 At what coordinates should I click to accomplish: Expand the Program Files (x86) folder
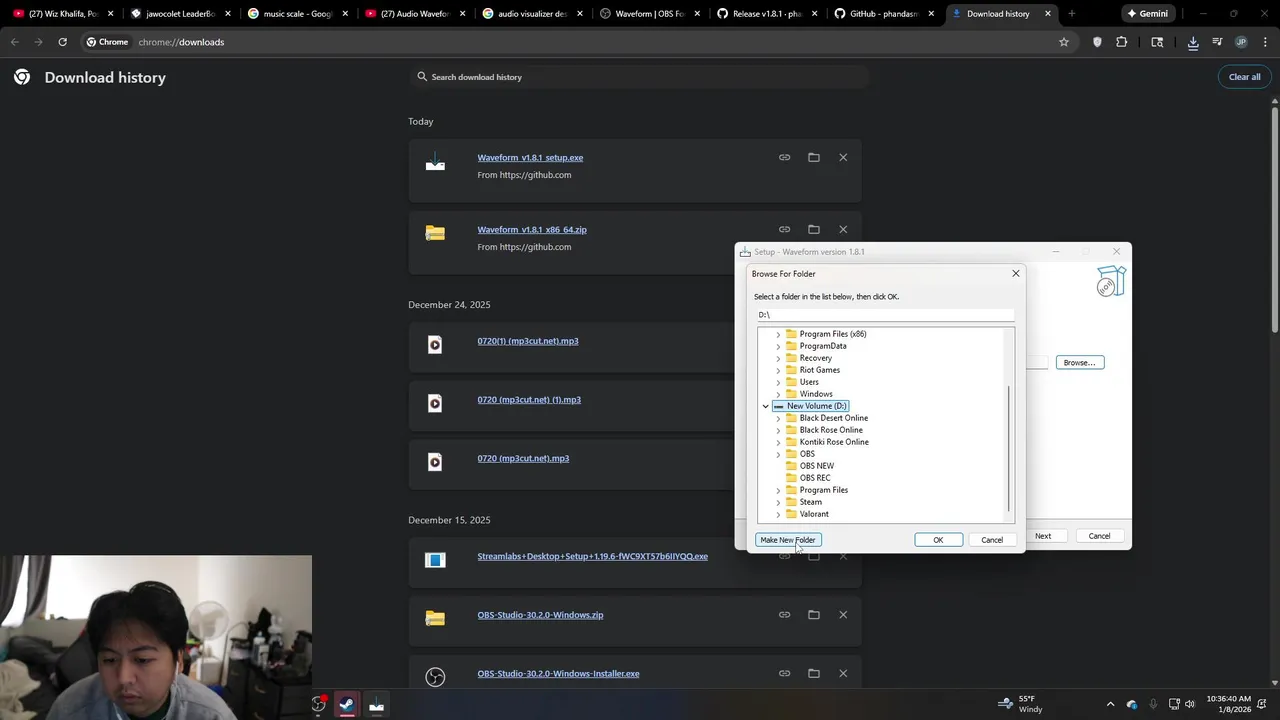(x=778, y=334)
